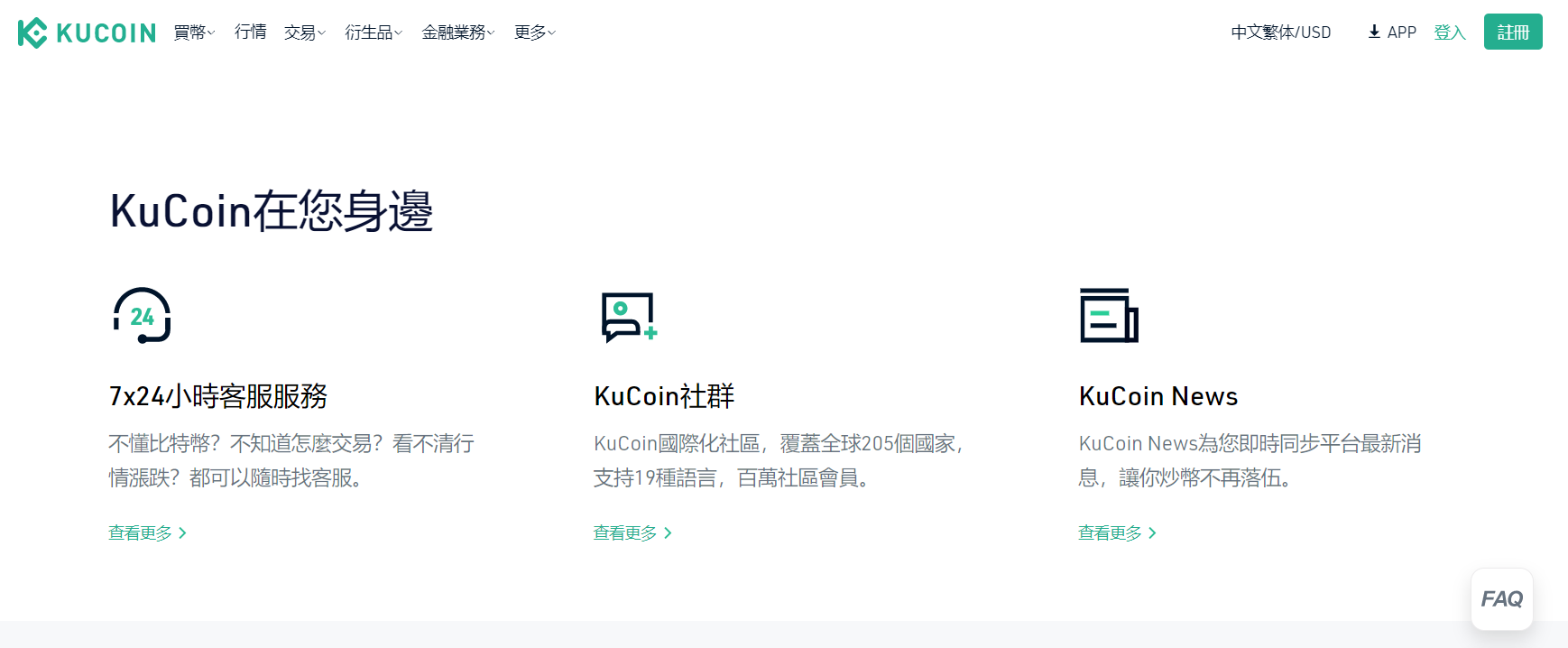Click the KuCoin logo

tap(87, 32)
